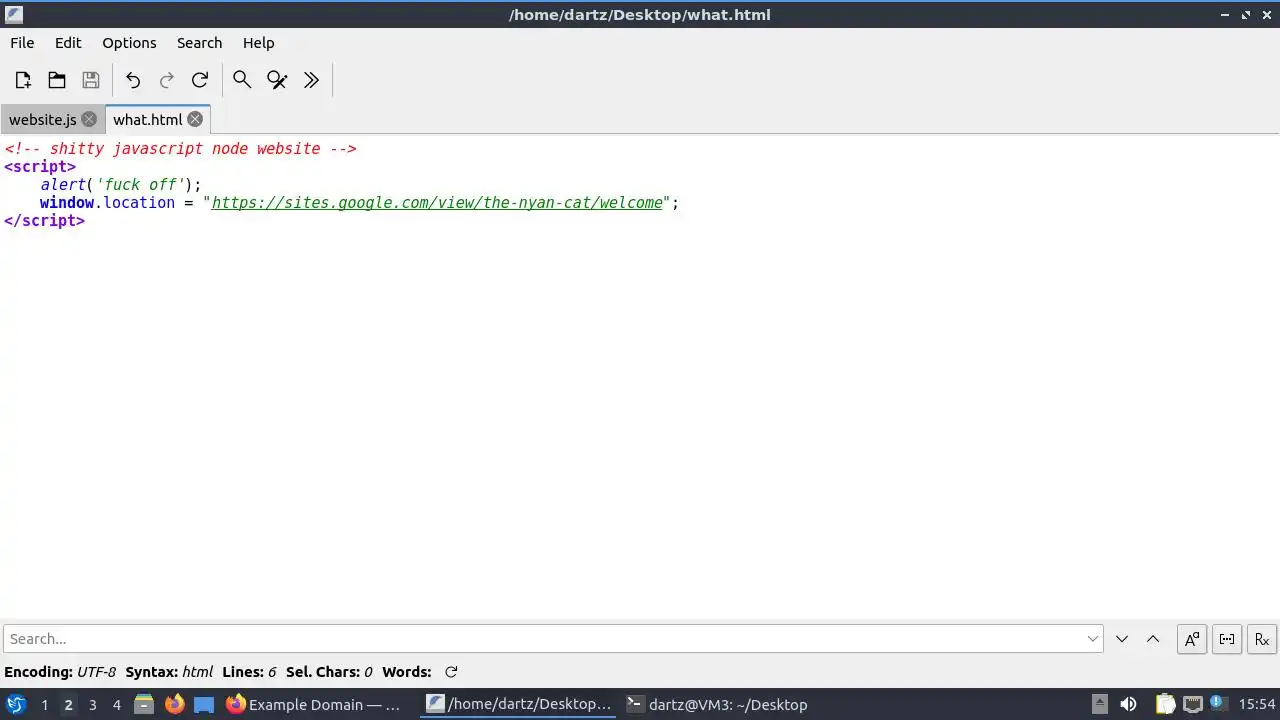
Task: Open the File menu
Action: 22,43
